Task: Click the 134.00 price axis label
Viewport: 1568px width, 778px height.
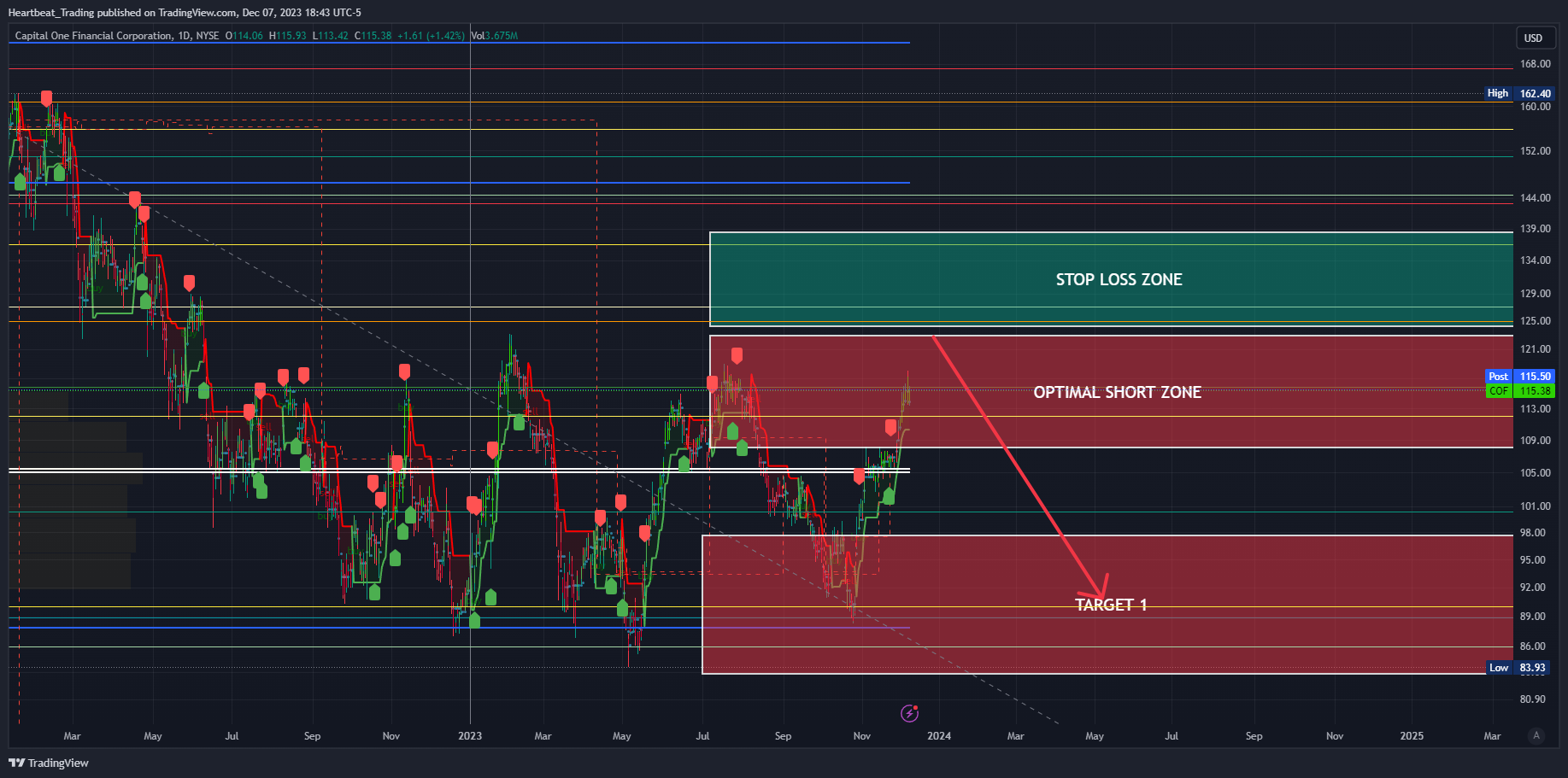Action: [x=1535, y=260]
